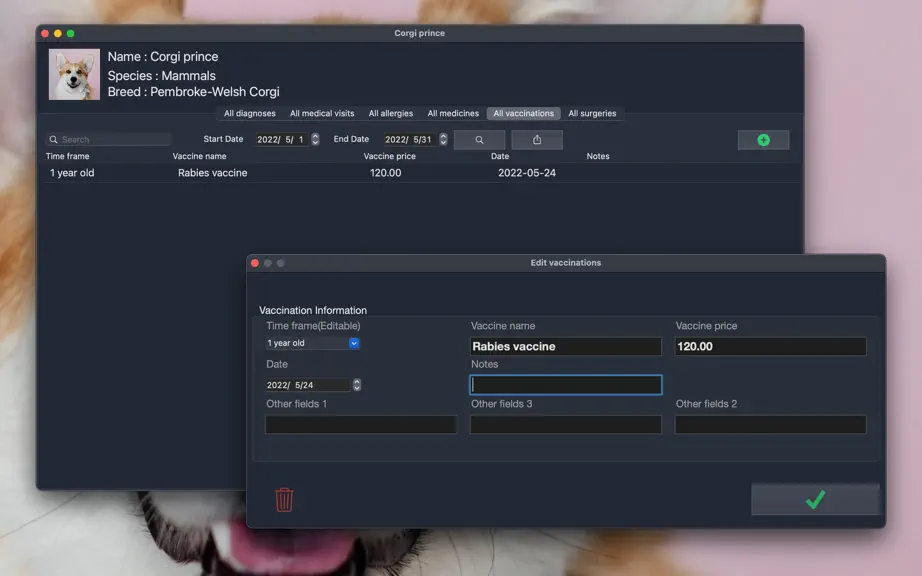Viewport: 922px width, 576px height.
Task: Adjust the vaccination Date stepper in dialog
Action: [x=357, y=385]
